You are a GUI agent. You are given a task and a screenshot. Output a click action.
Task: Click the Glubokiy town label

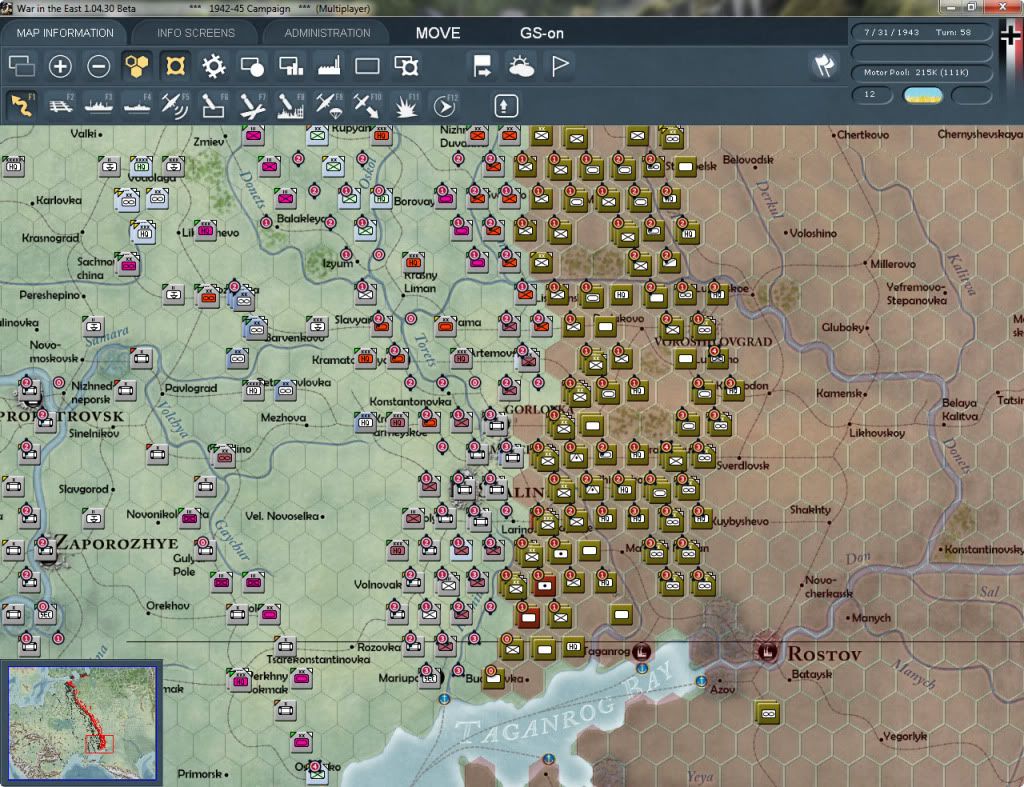coord(843,327)
